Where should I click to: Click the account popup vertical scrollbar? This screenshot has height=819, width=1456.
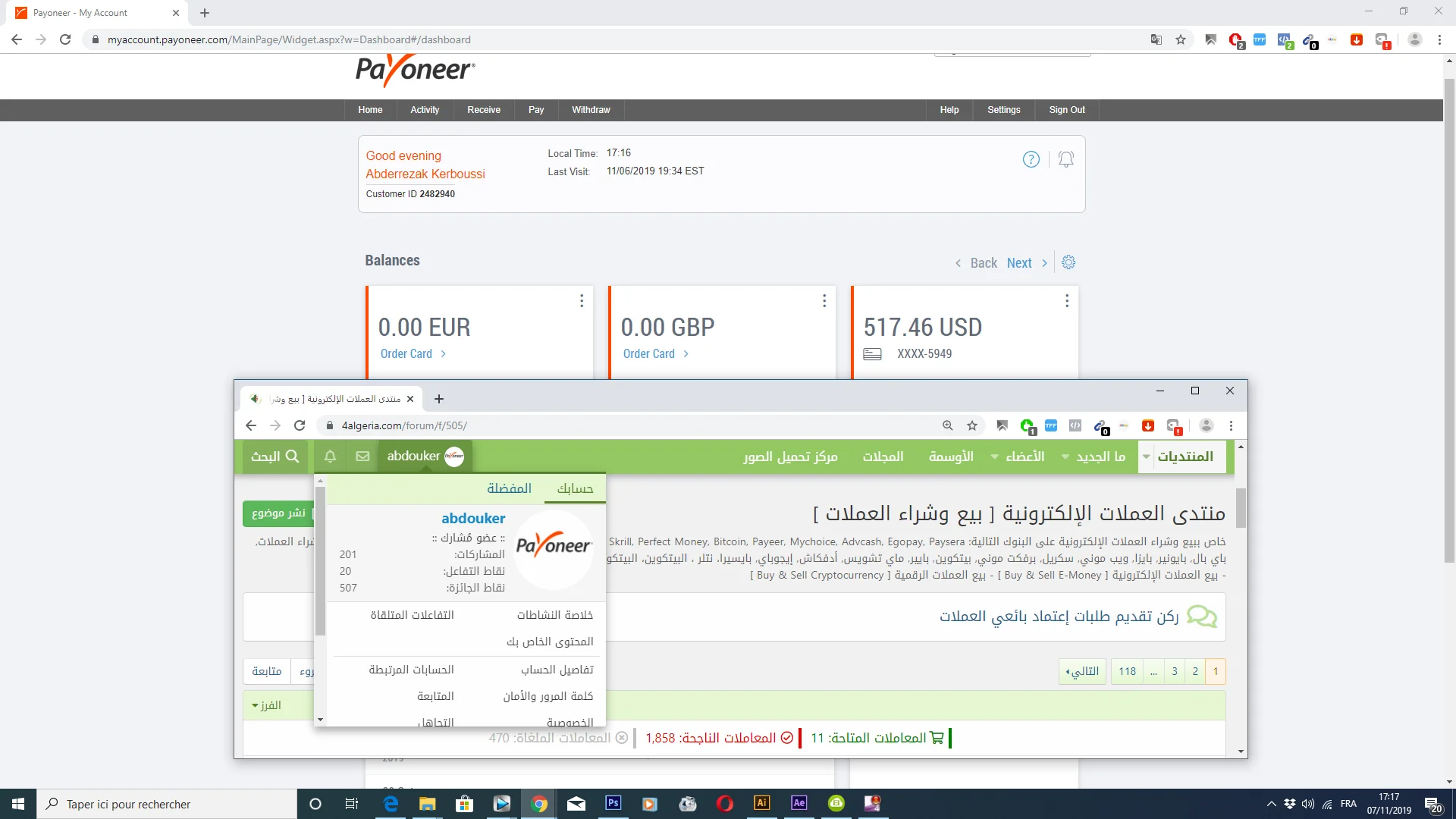(320, 561)
